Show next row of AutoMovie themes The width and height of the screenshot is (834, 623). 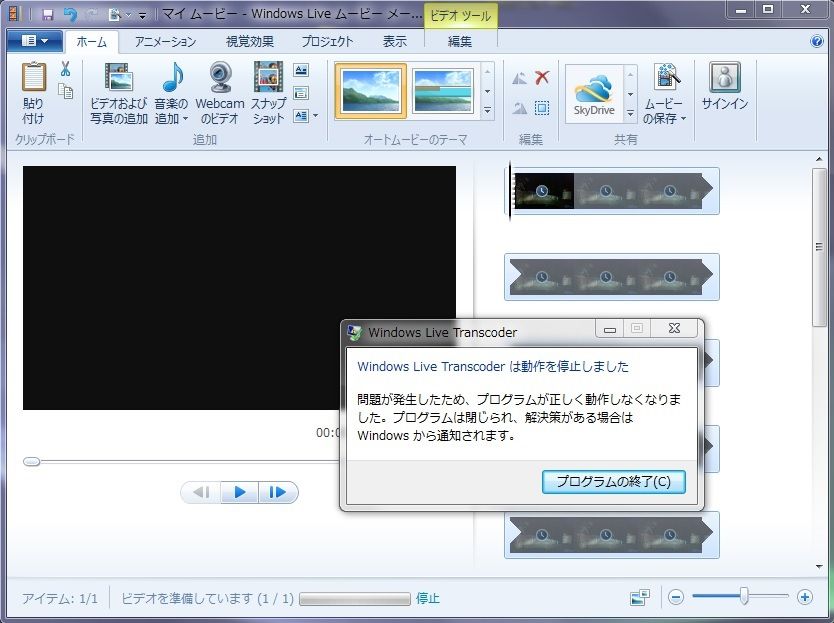coord(487,92)
